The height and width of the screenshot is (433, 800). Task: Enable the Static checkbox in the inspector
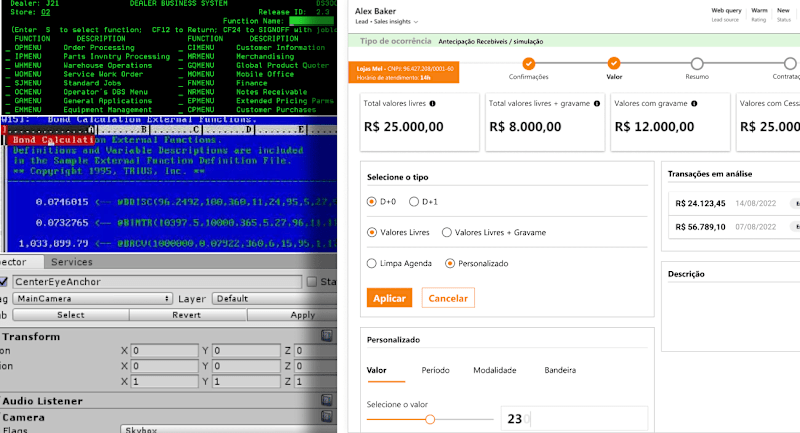312,282
